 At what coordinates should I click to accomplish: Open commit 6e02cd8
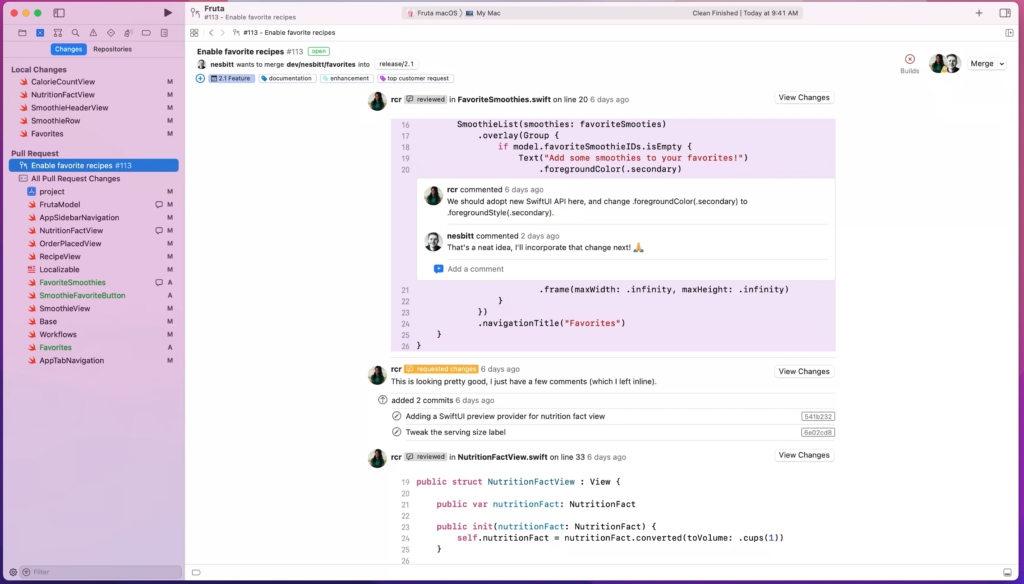818,432
